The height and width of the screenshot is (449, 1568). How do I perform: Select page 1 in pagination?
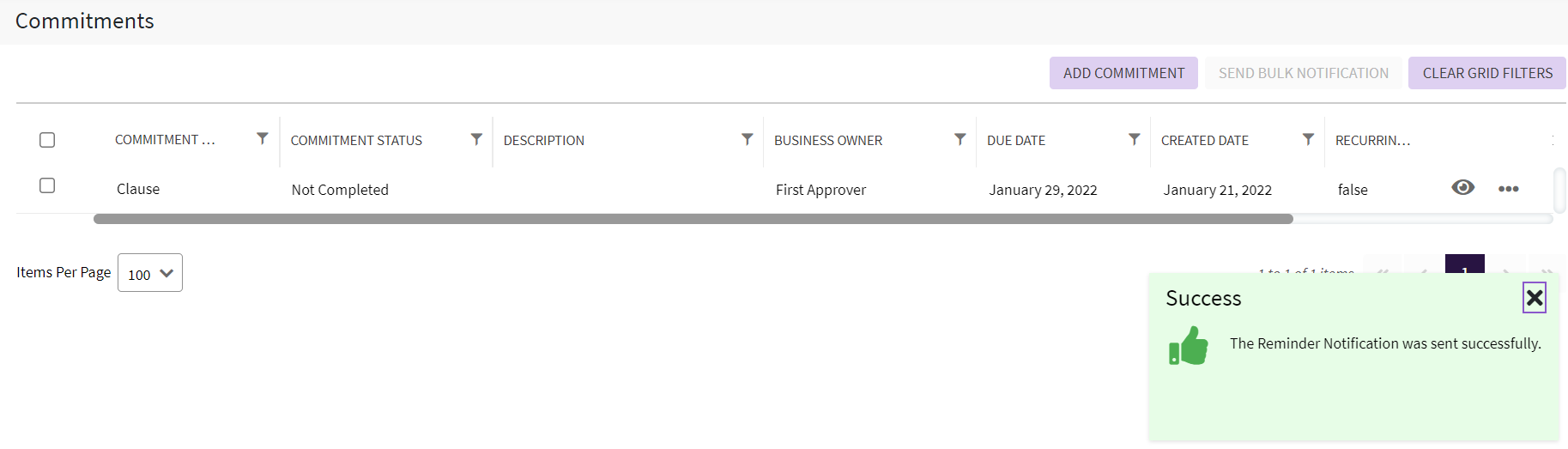1464,264
